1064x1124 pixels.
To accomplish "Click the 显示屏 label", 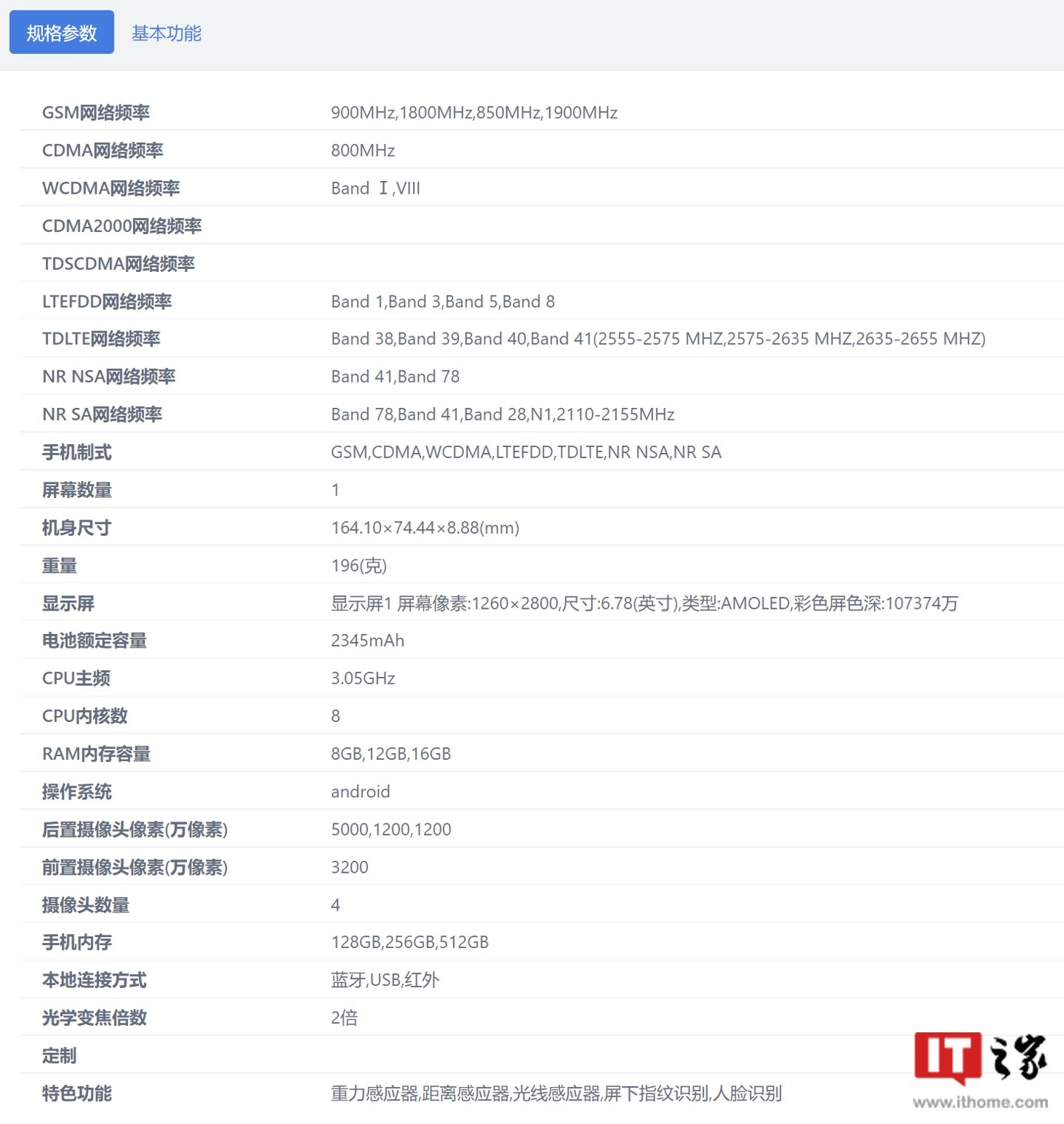I will click(68, 603).
